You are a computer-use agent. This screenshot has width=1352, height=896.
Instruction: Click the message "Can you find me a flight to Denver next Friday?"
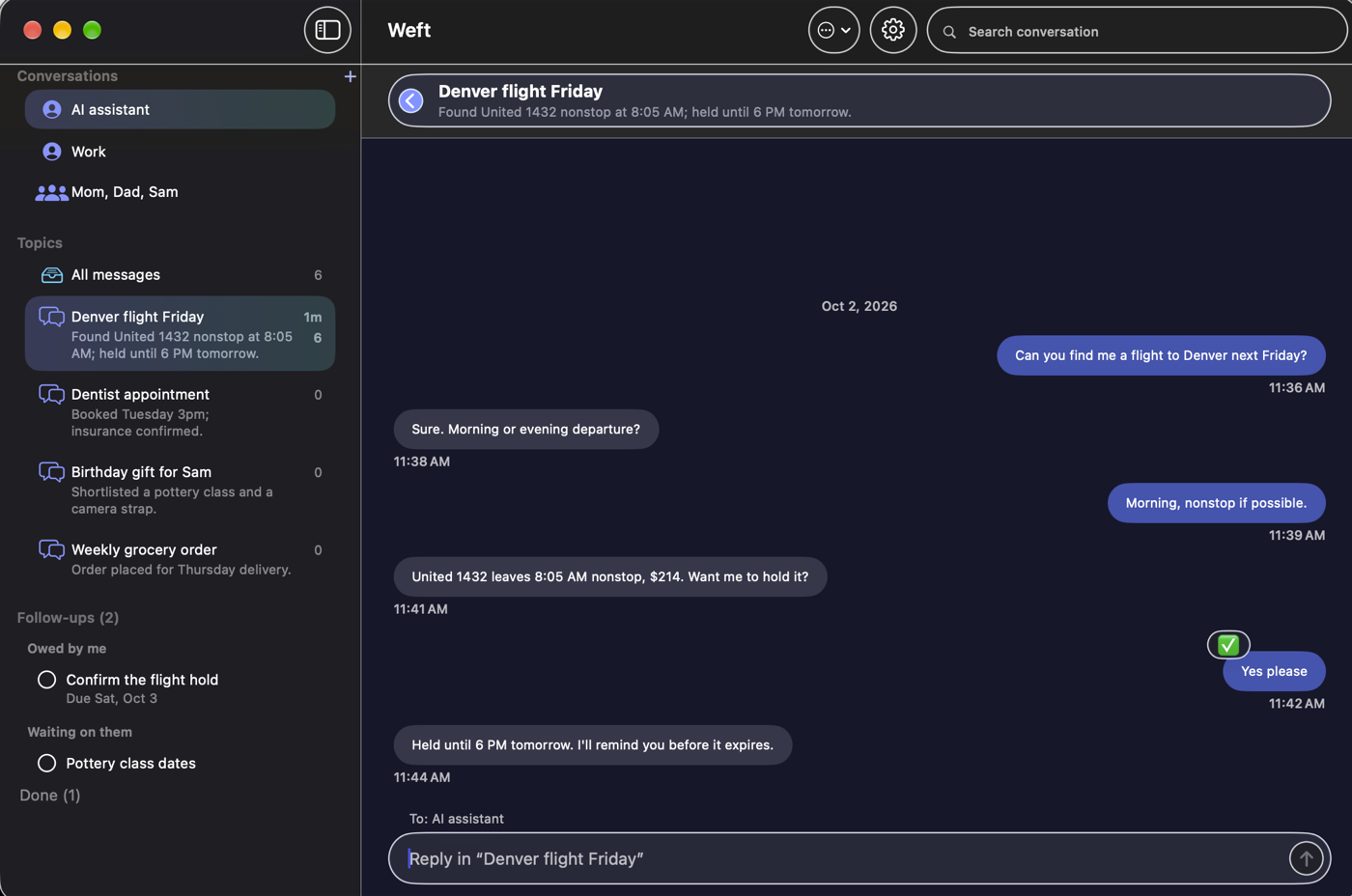pyautogui.click(x=1161, y=355)
